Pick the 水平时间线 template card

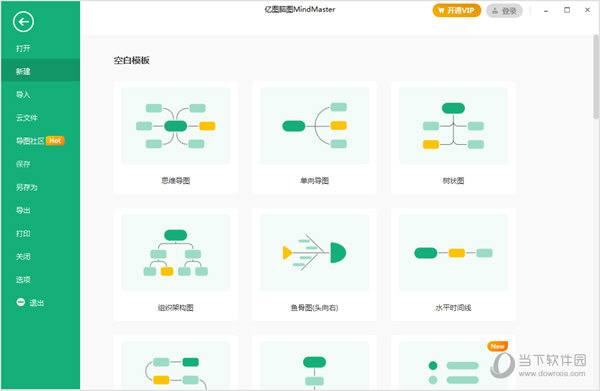point(453,265)
